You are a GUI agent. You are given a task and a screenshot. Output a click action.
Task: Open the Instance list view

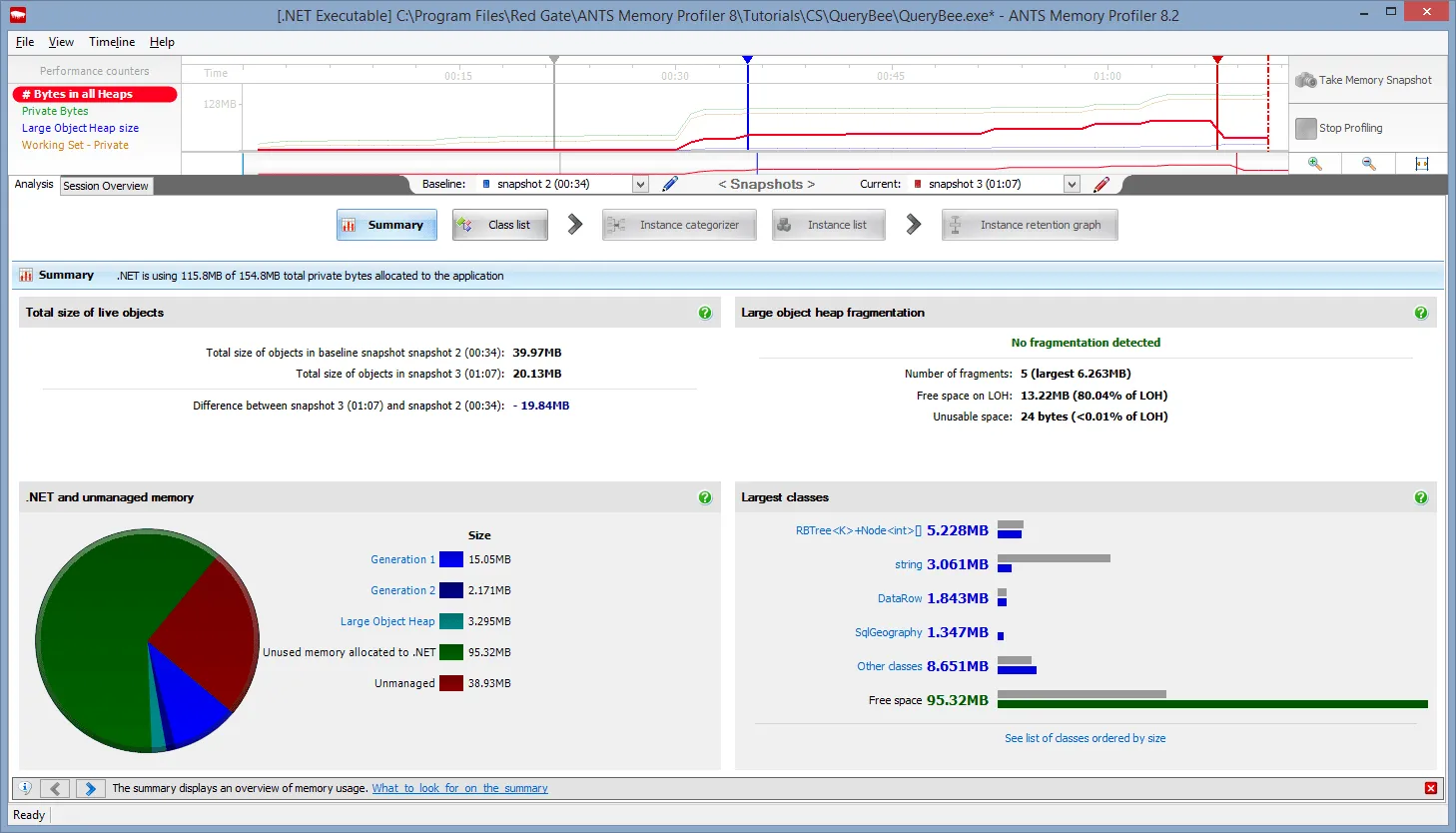coord(828,224)
